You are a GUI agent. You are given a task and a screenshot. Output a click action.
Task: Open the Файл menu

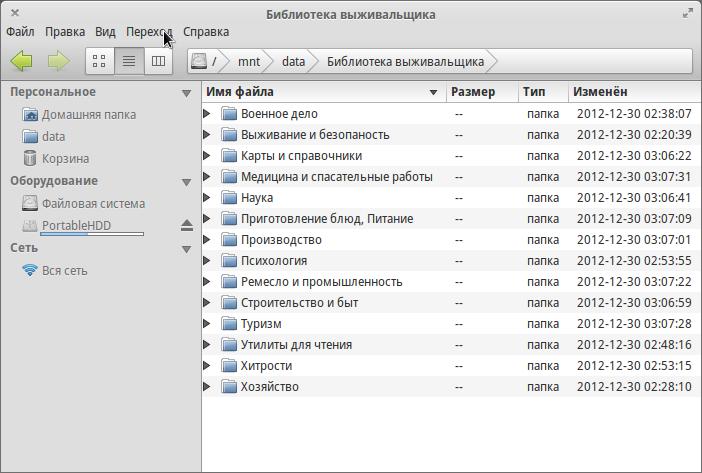pyautogui.click(x=20, y=32)
